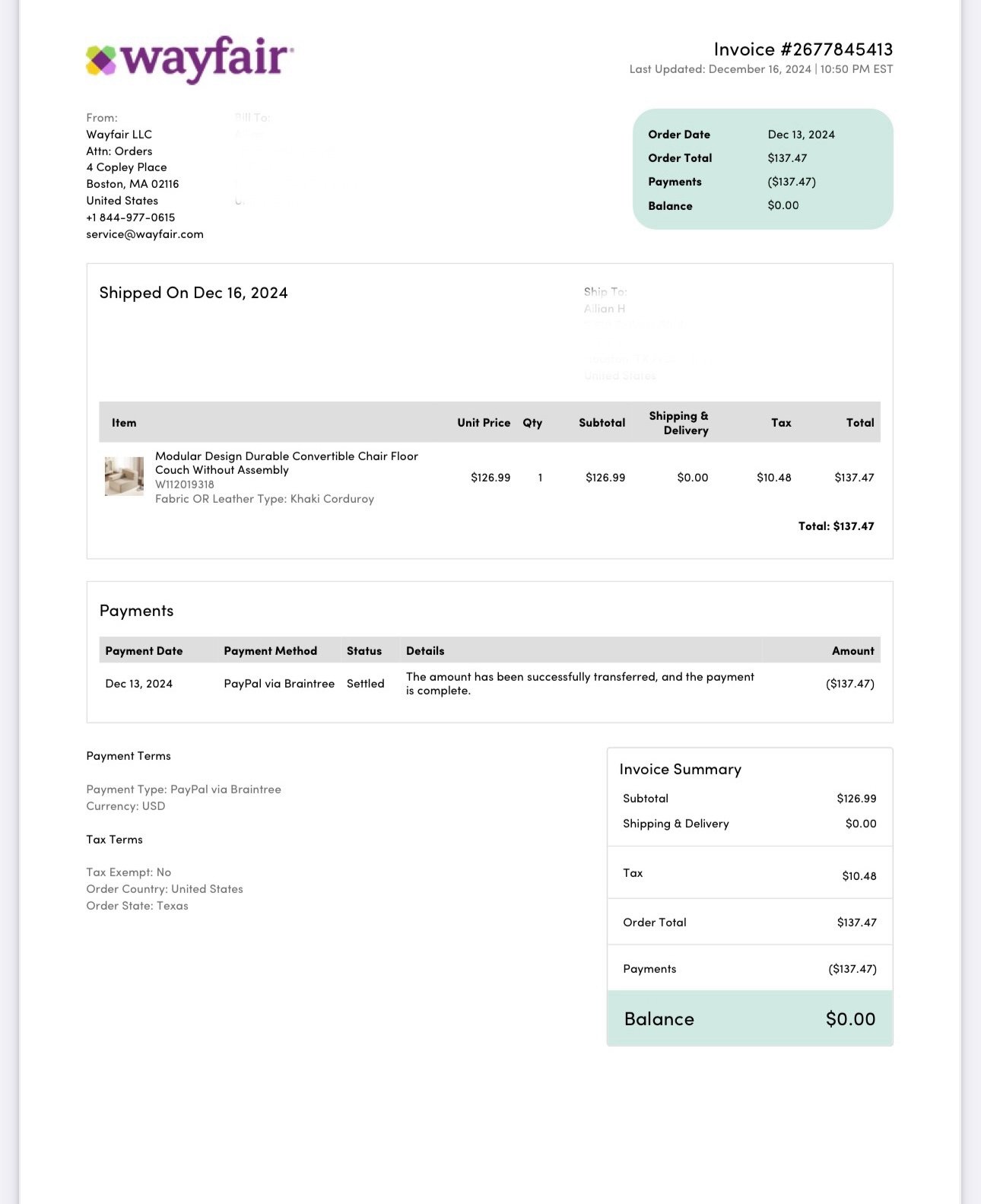The width and height of the screenshot is (981, 1204).
Task: Click the Qty column header
Action: [532, 423]
